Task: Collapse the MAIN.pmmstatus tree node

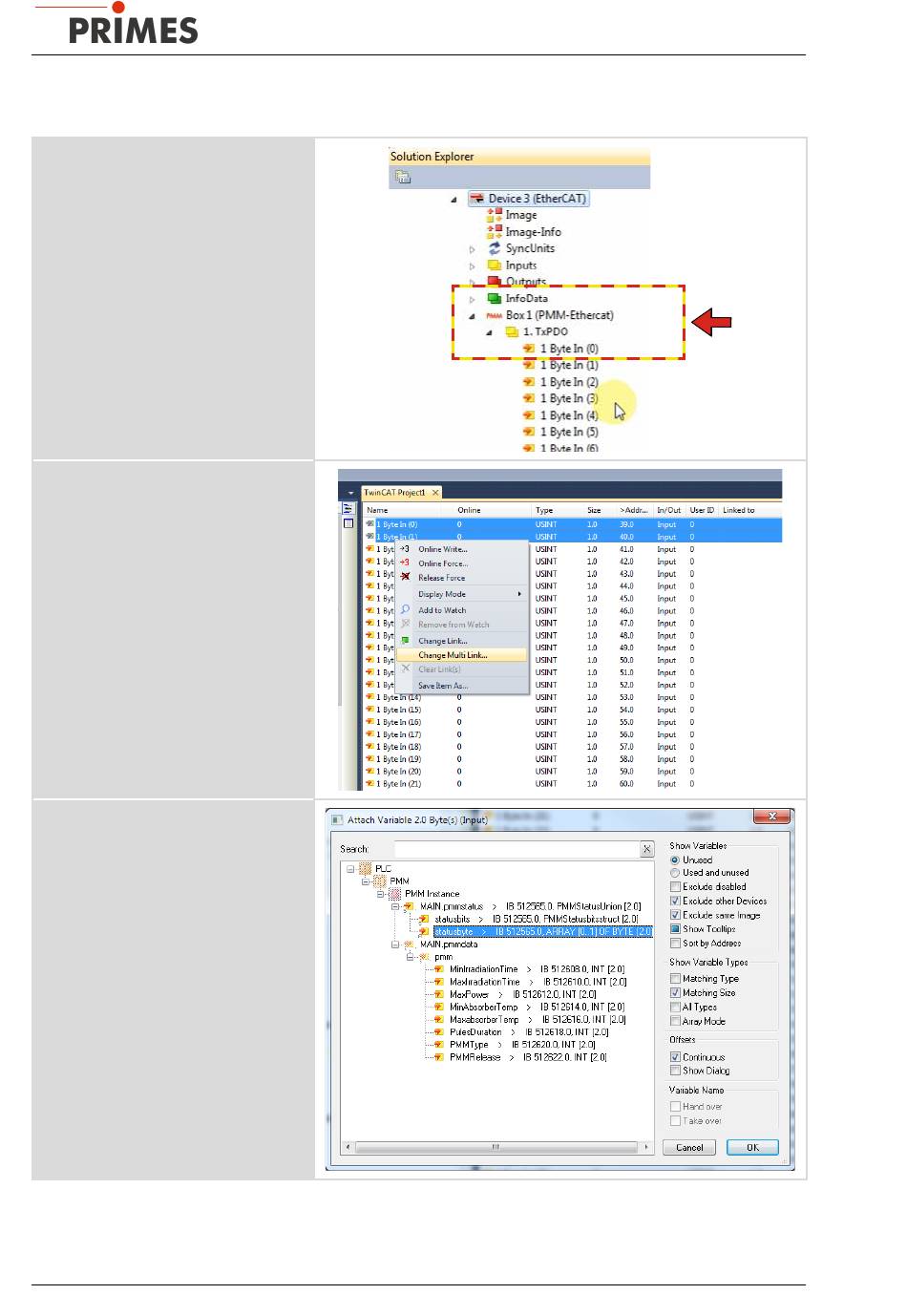Action: pos(395,906)
